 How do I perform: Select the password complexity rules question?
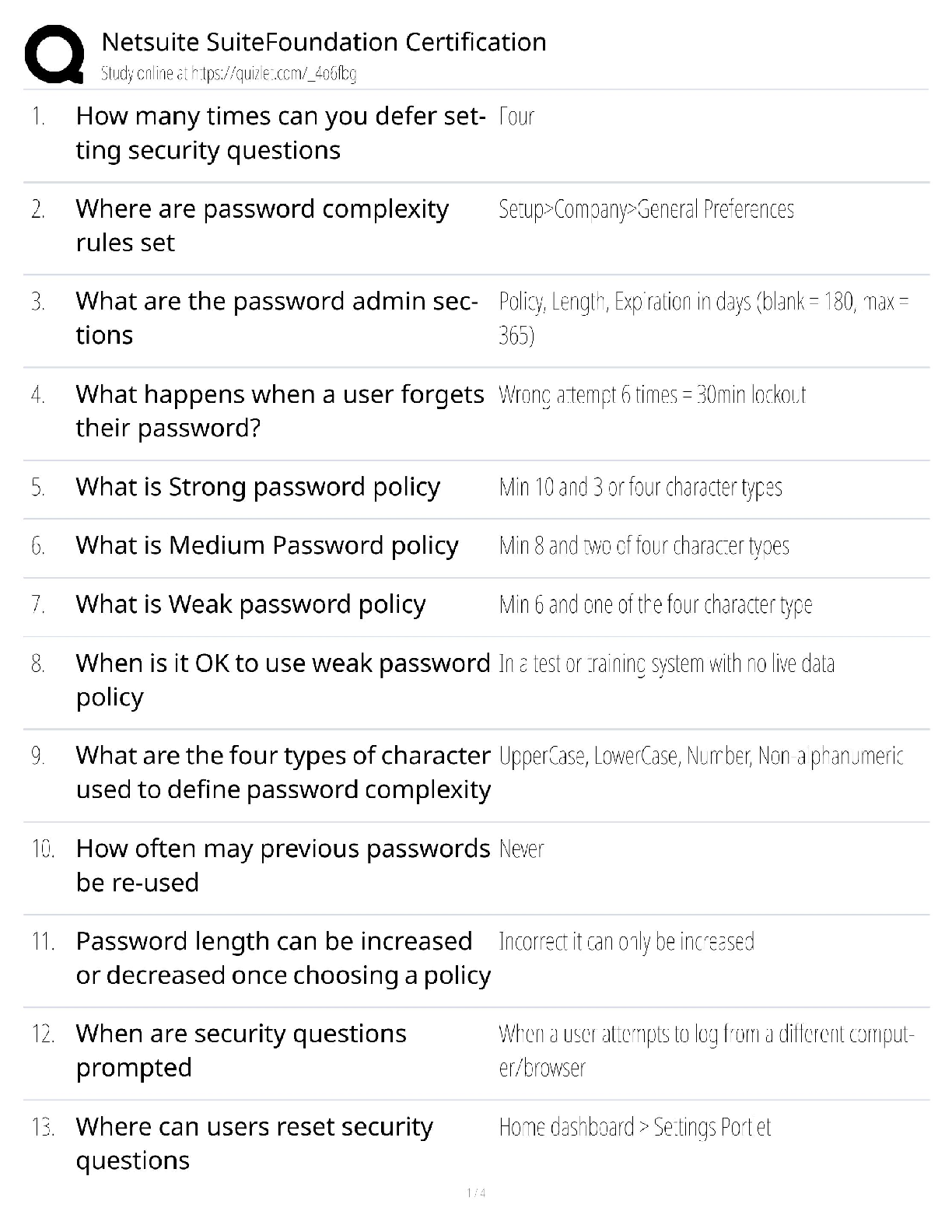pyautogui.click(x=262, y=225)
